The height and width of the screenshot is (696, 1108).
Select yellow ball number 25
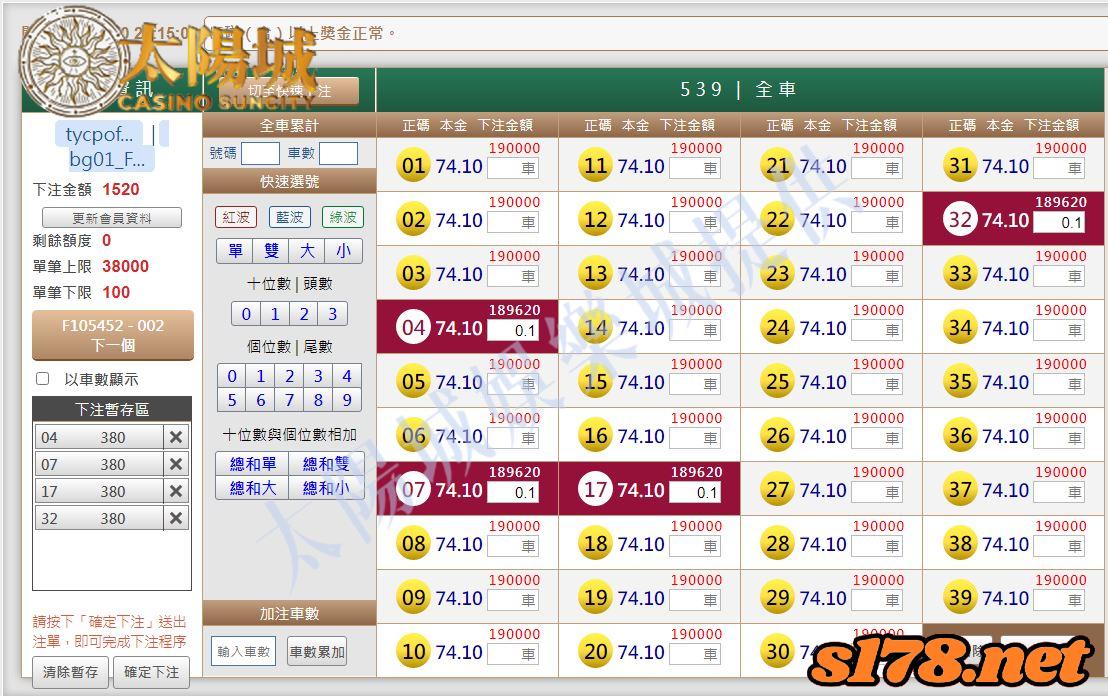click(x=777, y=382)
